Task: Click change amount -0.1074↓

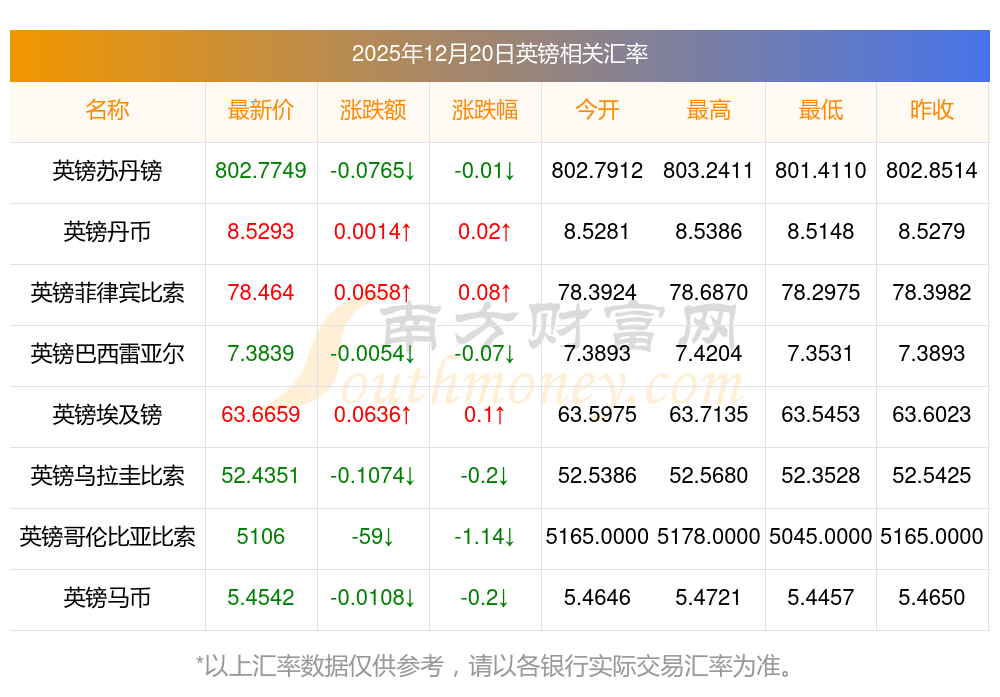Action: (x=372, y=476)
